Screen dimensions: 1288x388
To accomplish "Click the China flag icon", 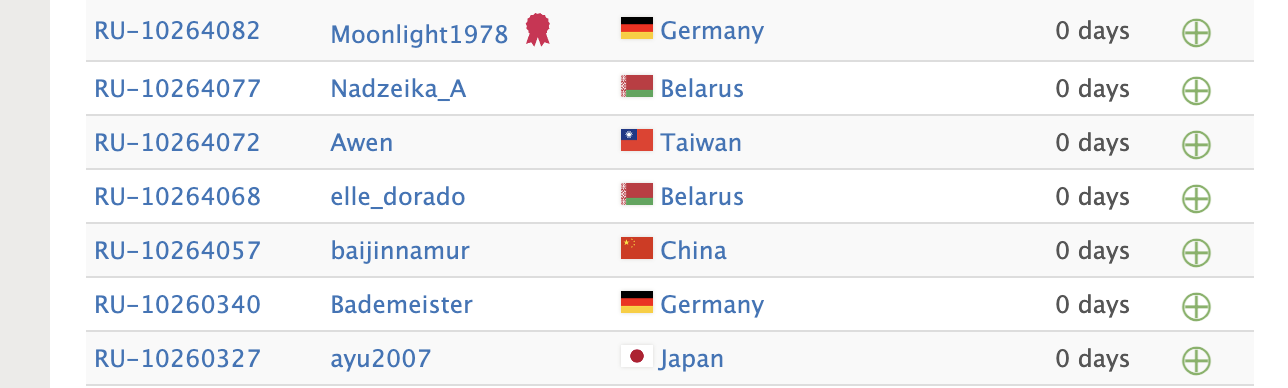I will [x=637, y=249].
